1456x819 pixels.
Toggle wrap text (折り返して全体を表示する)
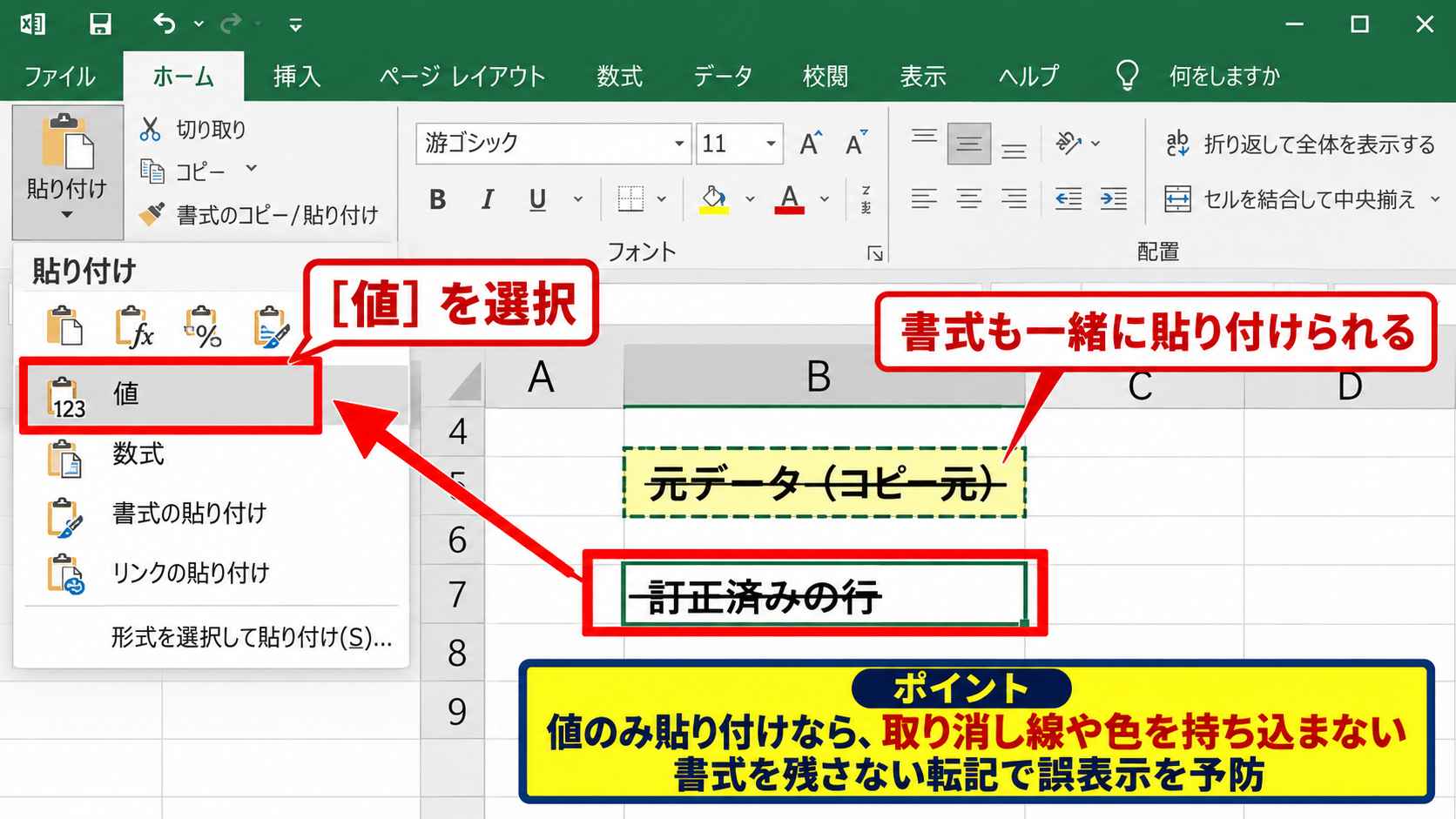click(1300, 144)
